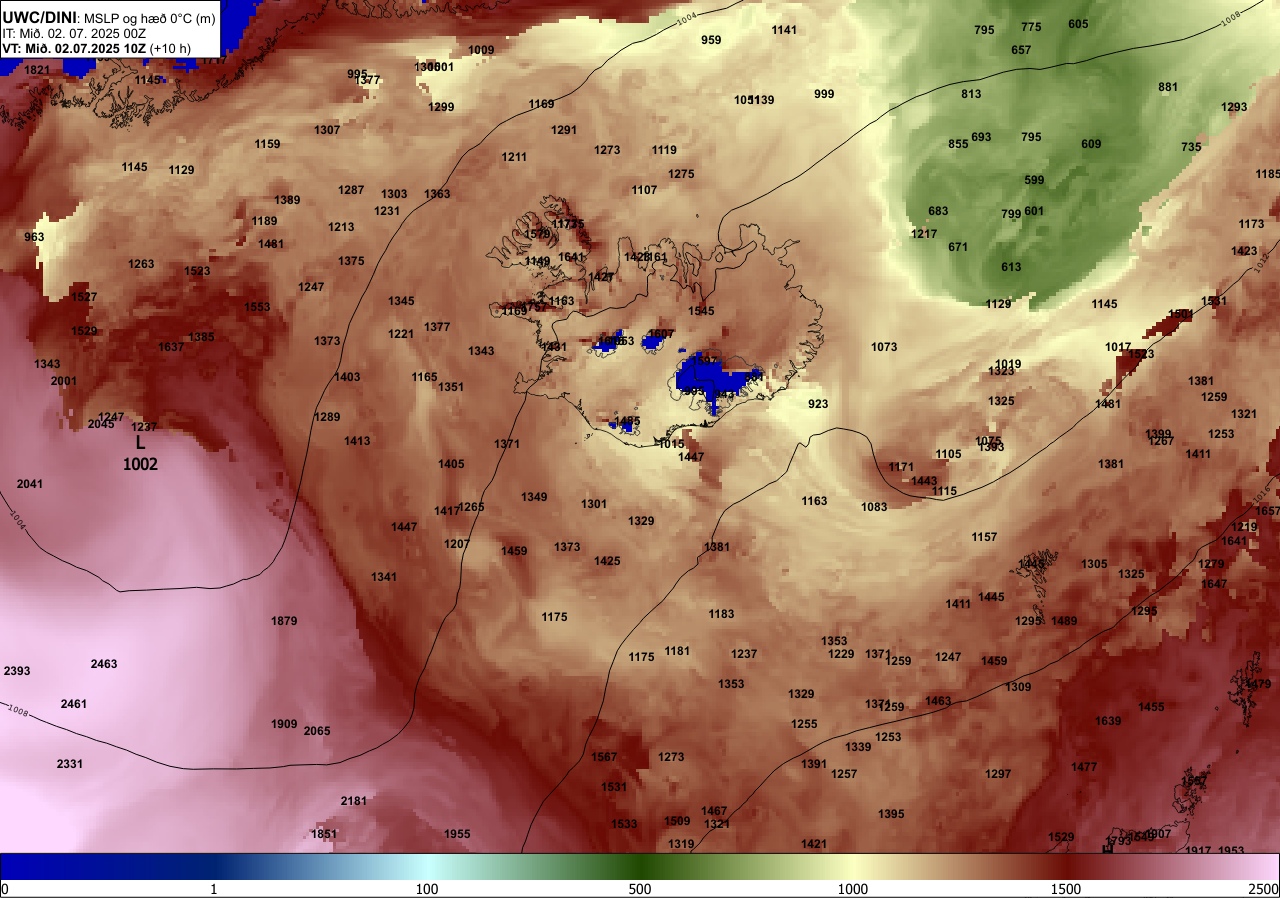Click the value 959

coord(711,40)
